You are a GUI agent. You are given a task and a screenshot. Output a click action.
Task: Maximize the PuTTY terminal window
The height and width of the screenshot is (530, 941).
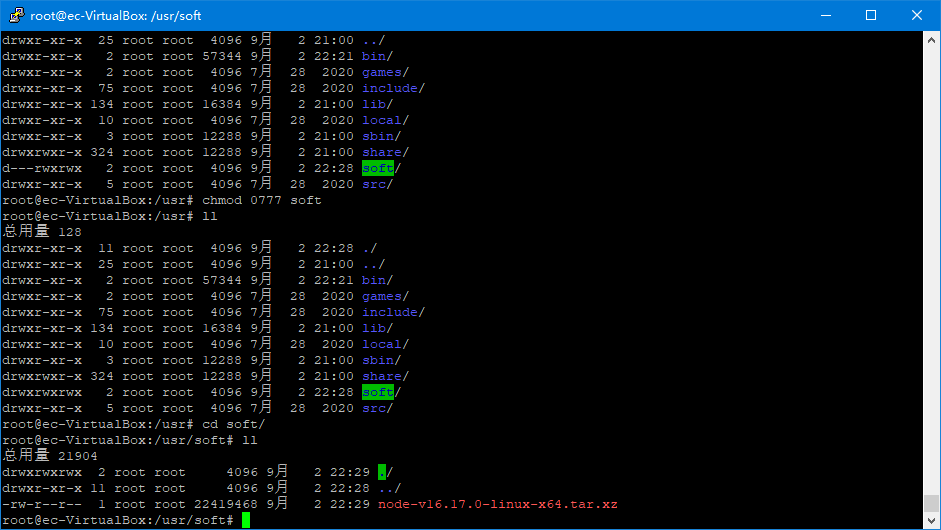(871, 15)
